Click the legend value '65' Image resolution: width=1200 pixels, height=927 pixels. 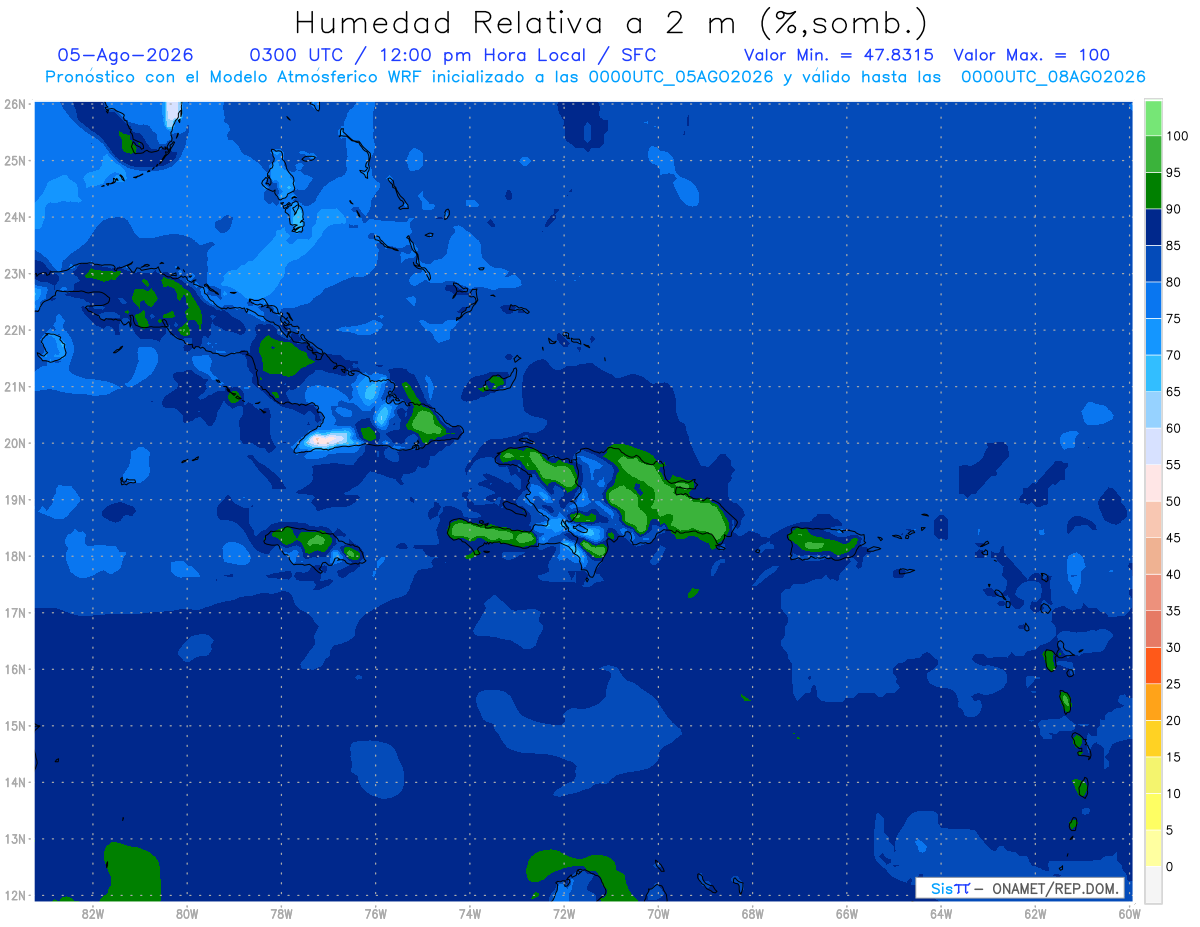[x=1173, y=392]
